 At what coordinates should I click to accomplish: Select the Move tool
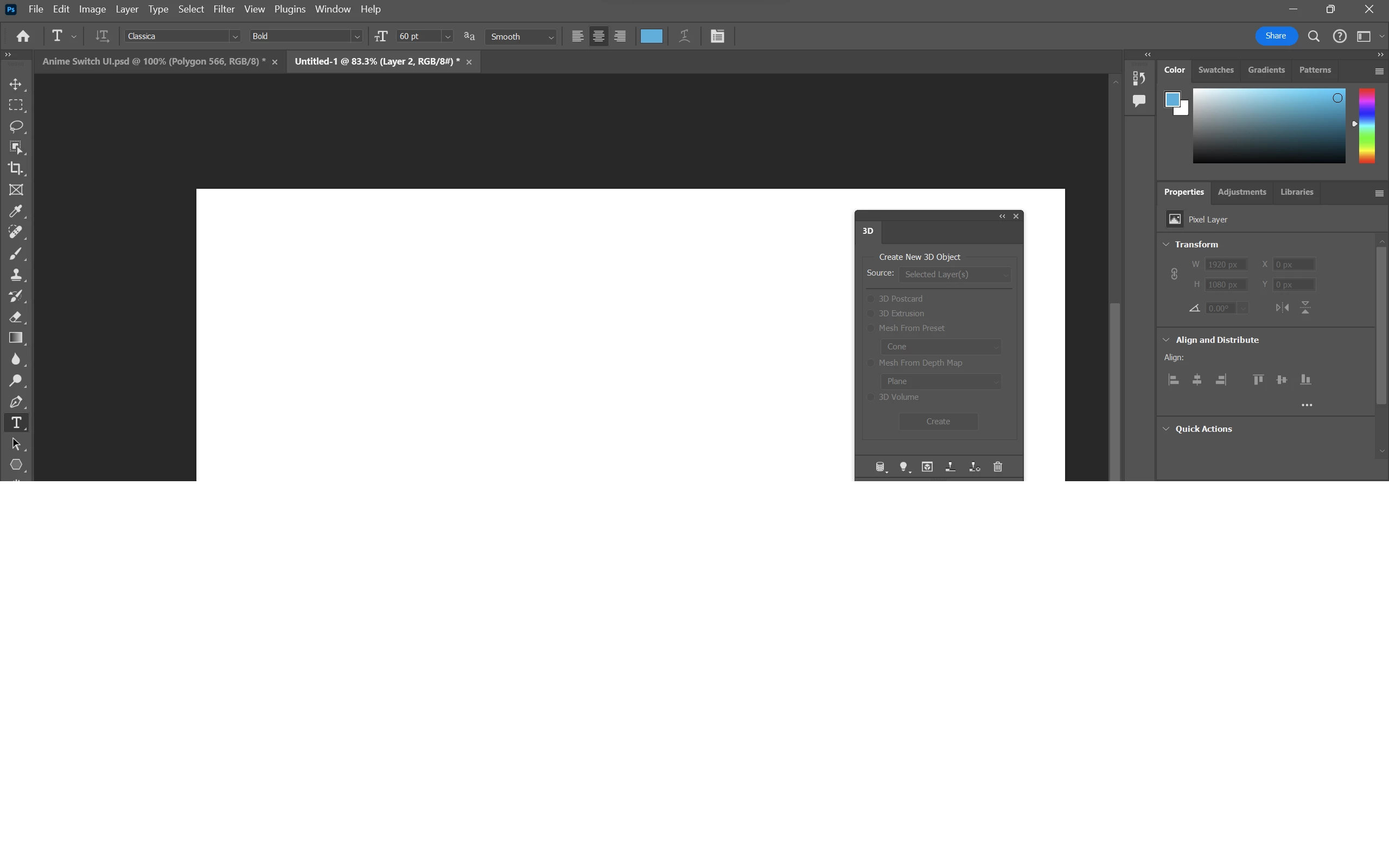pyautogui.click(x=16, y=85)
